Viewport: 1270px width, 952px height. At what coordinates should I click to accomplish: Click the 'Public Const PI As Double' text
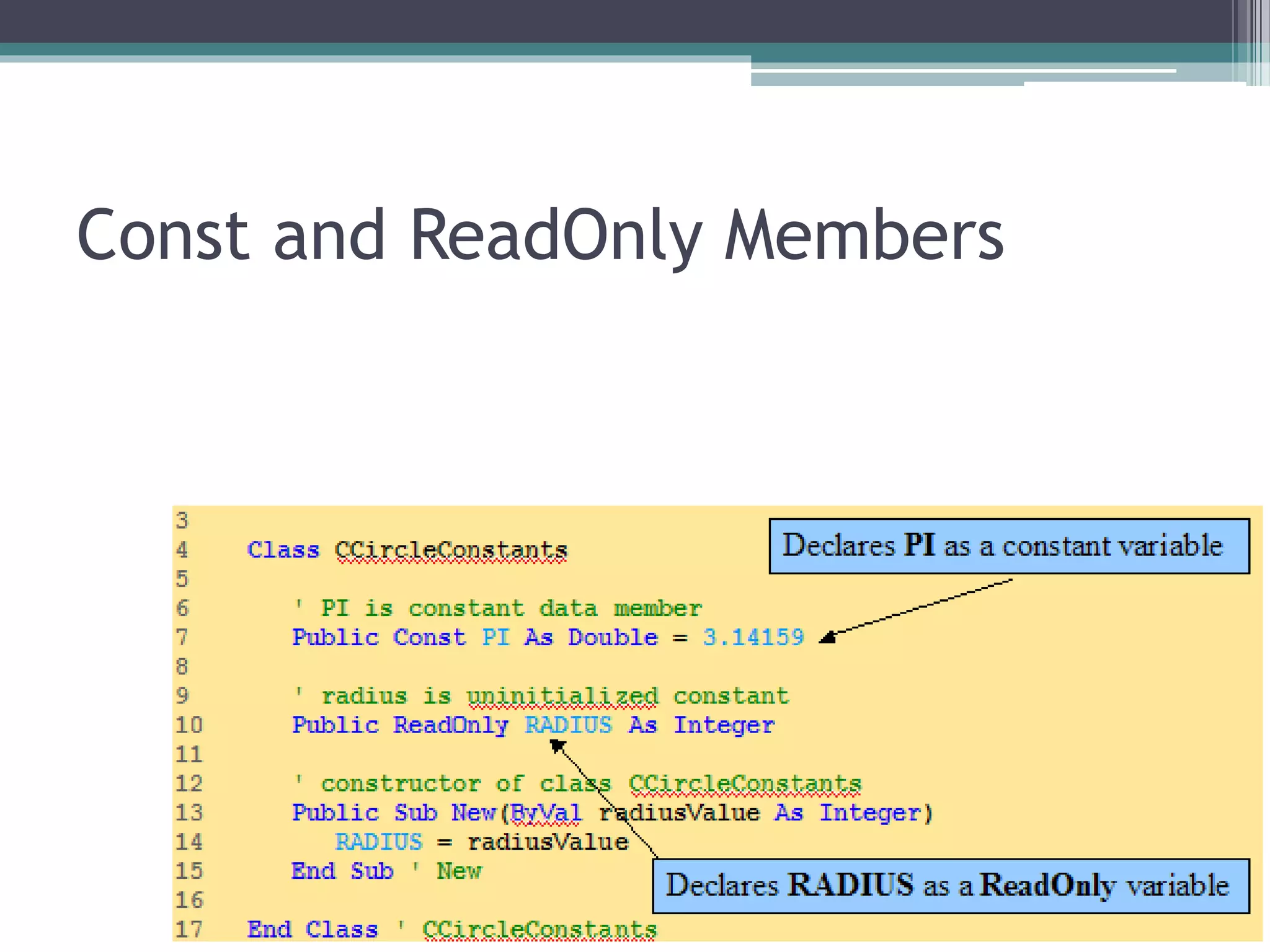click(474, 638)
